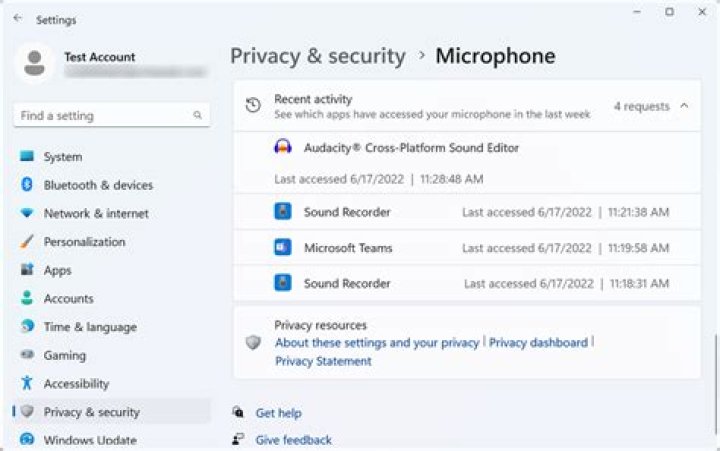Viewport: 720px width, 451px height.
Task: Open About these settings and your privacy
Action: (x=377, y=343)
